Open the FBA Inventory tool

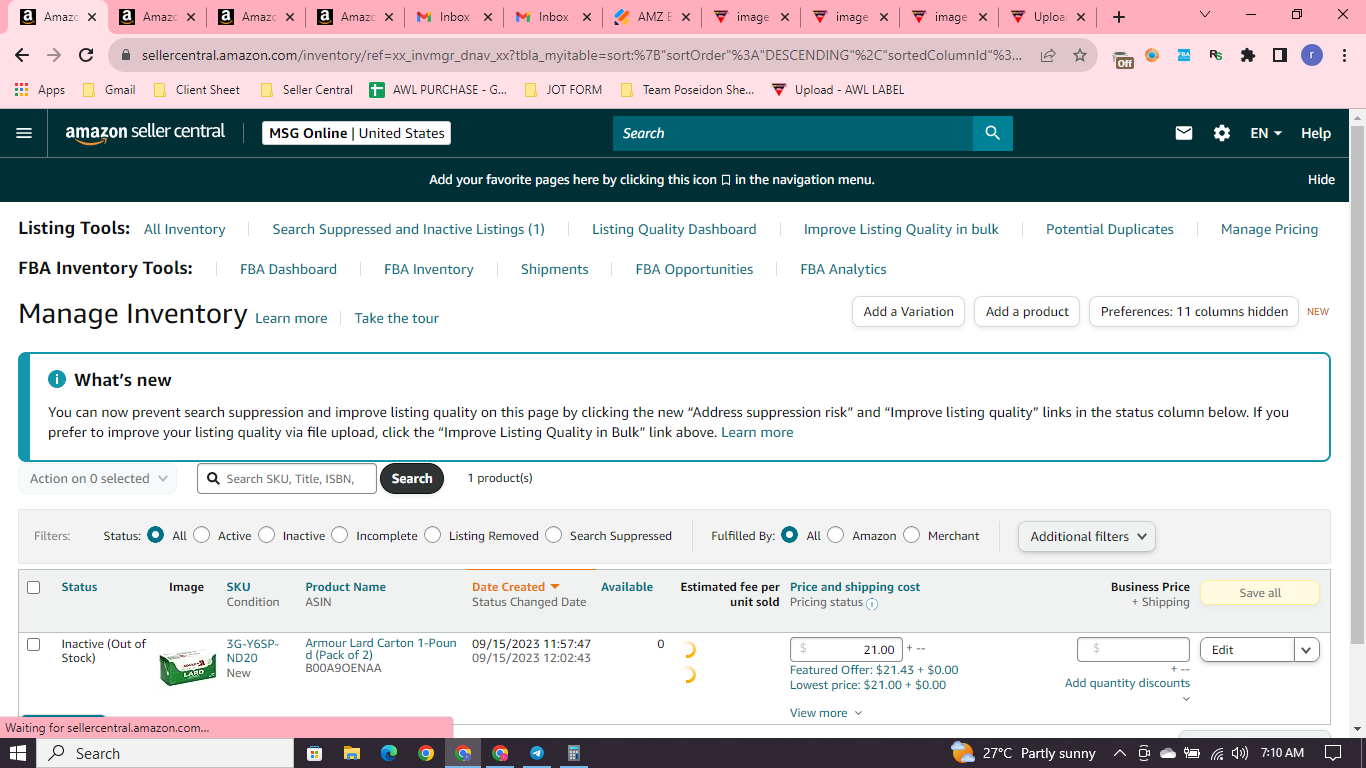coord(429,269)
